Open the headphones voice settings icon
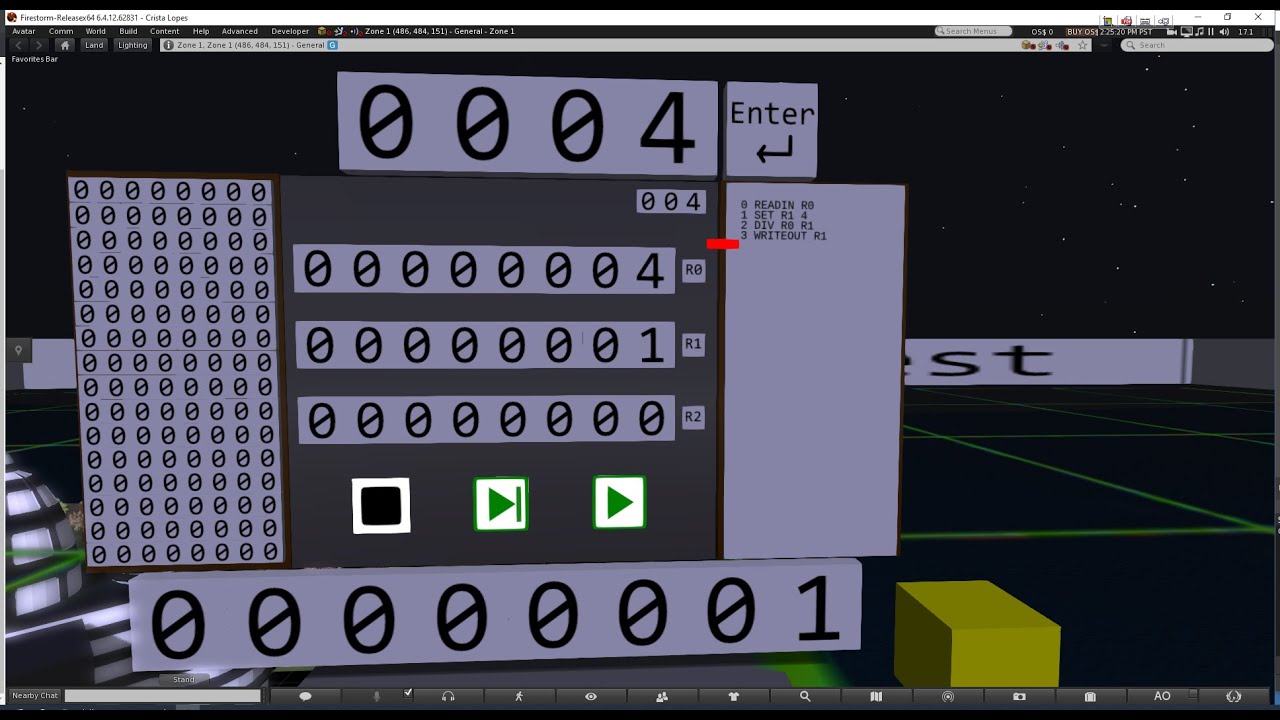Image resolution: width=1280 pixels, height=720 pixels. point(448,696)
